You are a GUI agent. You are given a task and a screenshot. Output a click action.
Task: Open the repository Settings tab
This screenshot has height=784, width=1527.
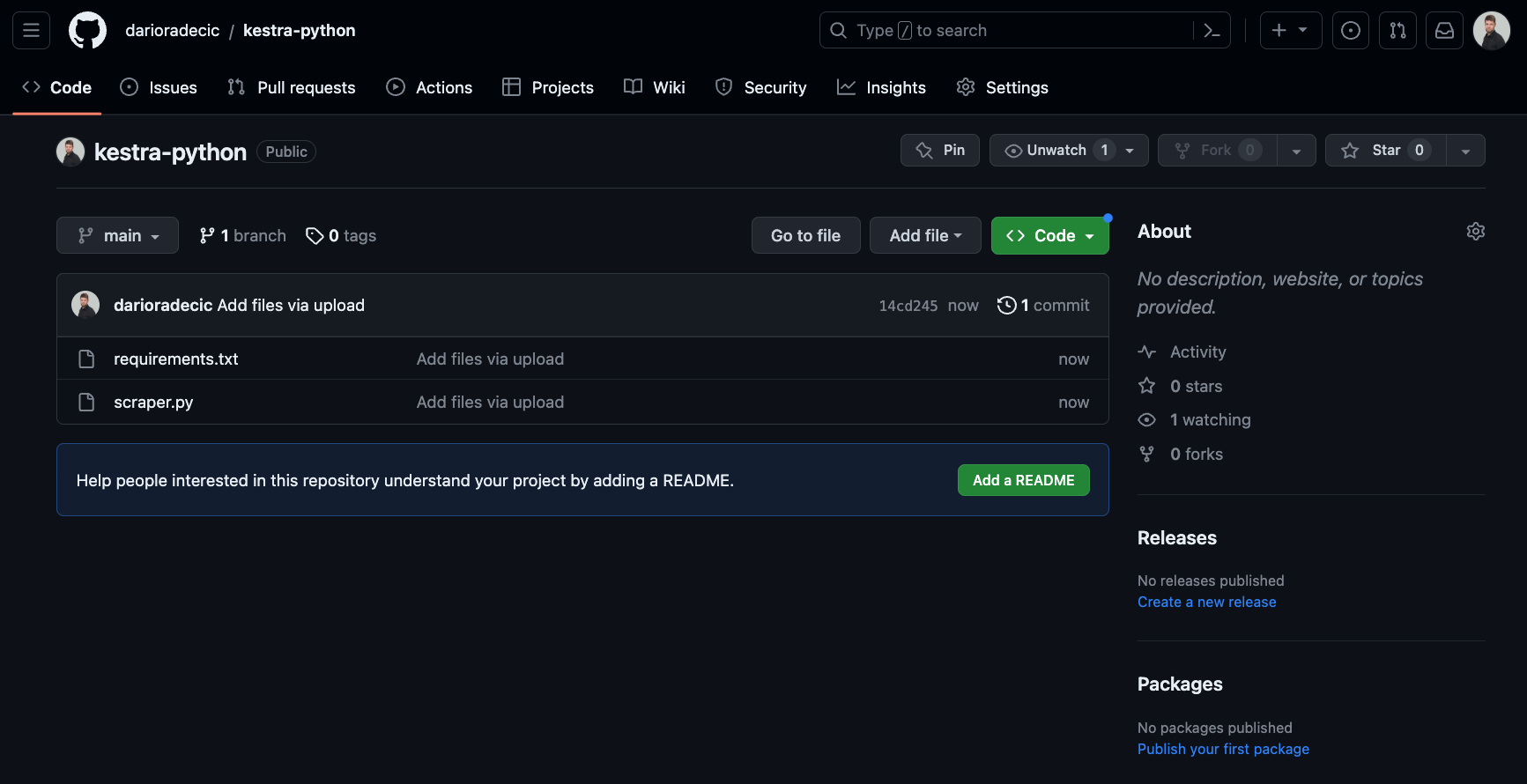click(x=1002, y=87)
